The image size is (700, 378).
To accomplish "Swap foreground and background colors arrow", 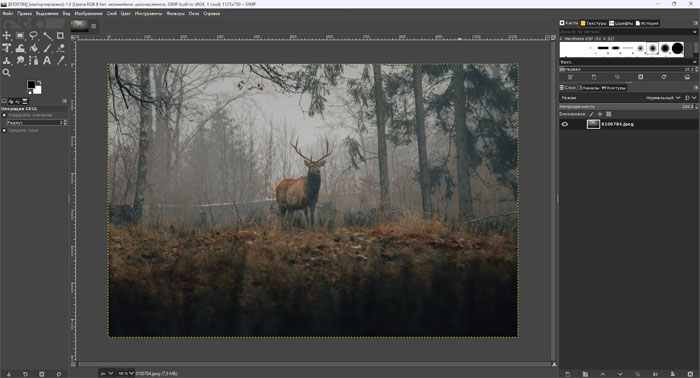I will pos(39,82).
